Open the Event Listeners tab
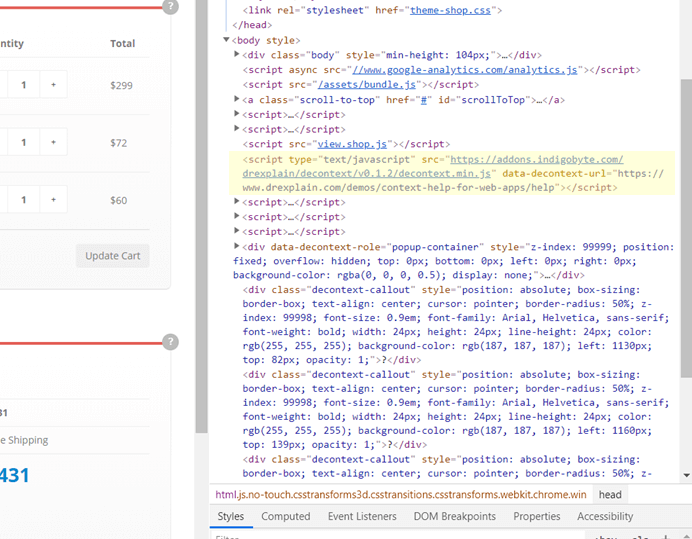The width and height of the screenshot is (692, 539). click(x=362, y=516)
